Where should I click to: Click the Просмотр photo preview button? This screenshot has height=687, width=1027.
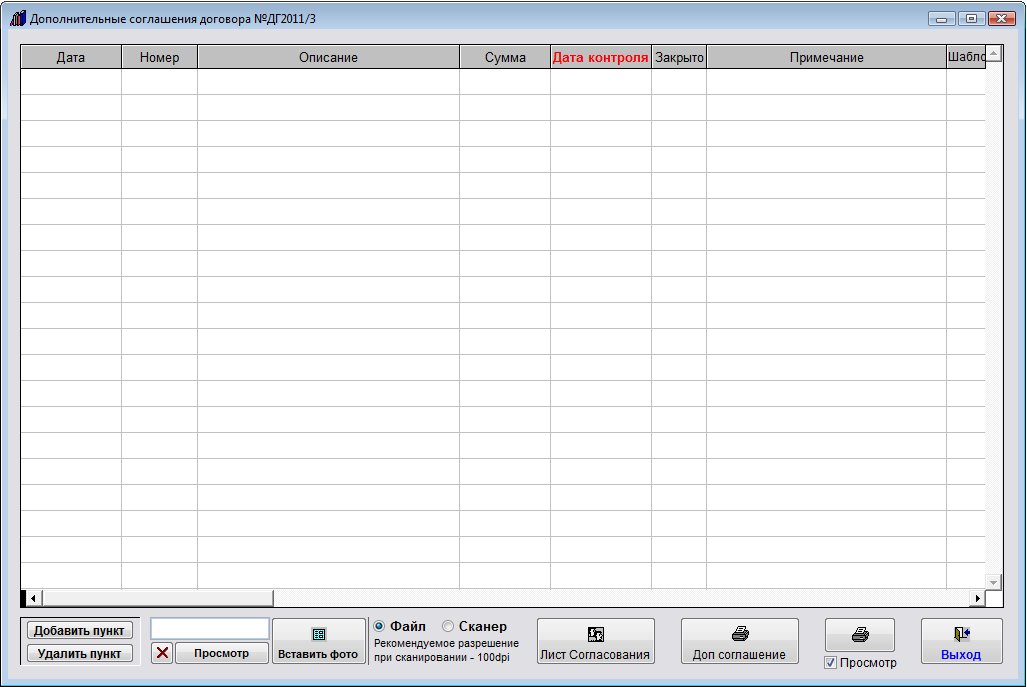coord(221,653)
